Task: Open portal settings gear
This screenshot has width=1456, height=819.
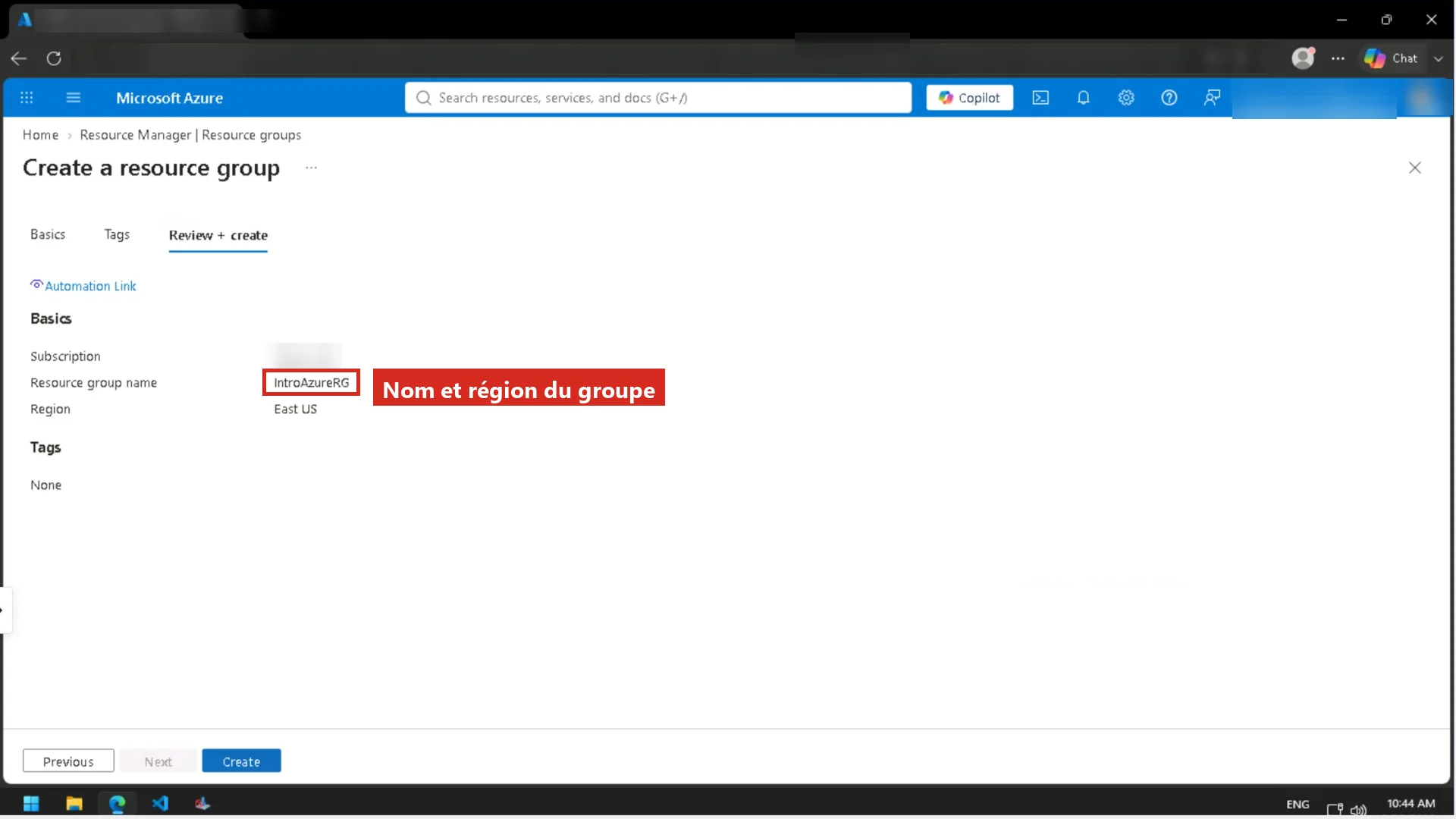Action: coord(1126,98)
